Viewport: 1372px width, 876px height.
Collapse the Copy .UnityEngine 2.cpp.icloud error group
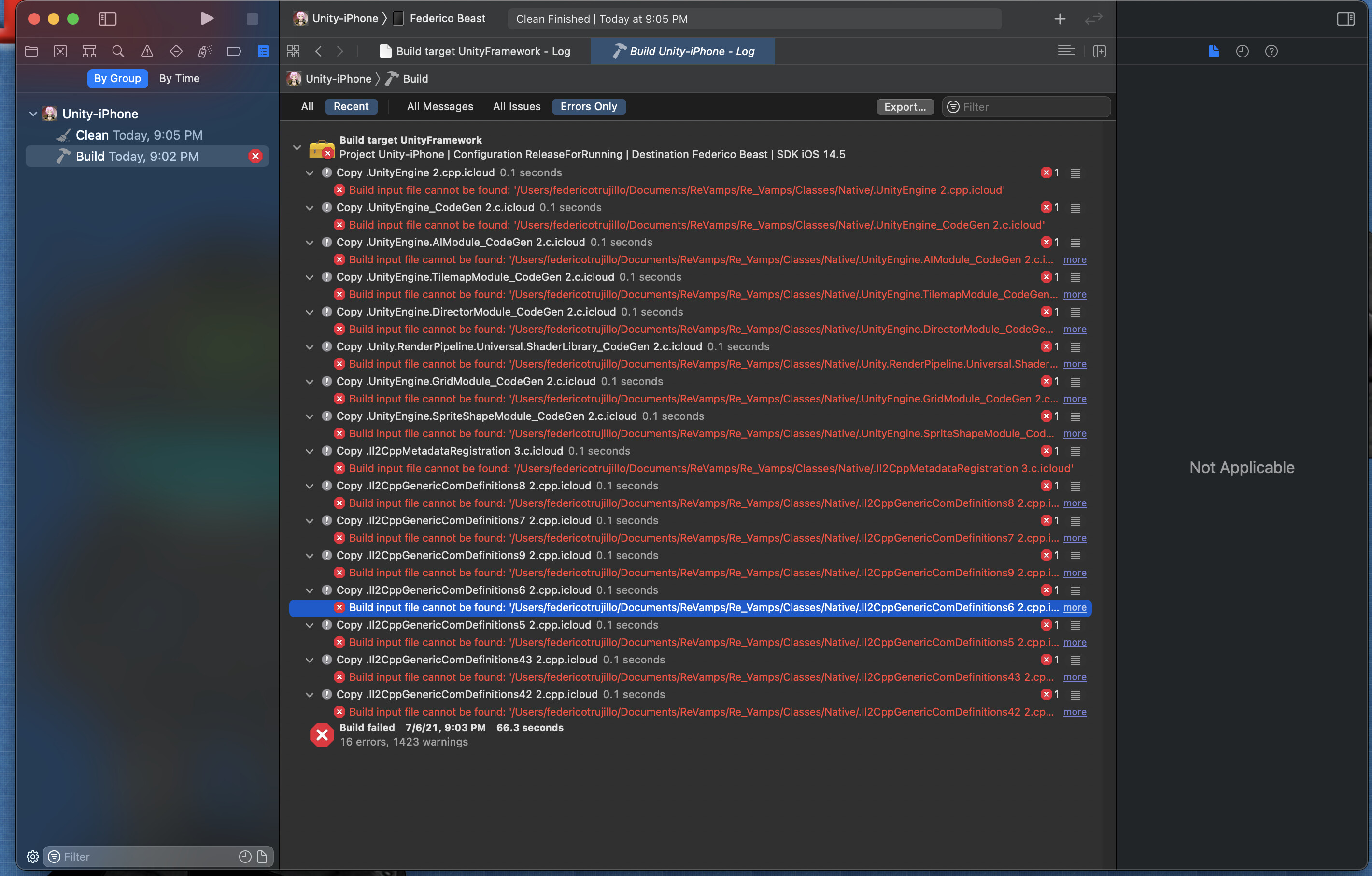(x=310, y=172)
